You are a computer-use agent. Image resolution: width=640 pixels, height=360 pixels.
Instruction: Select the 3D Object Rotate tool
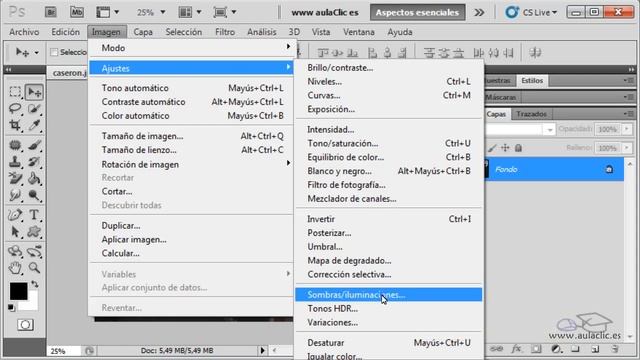pos(15,251)
